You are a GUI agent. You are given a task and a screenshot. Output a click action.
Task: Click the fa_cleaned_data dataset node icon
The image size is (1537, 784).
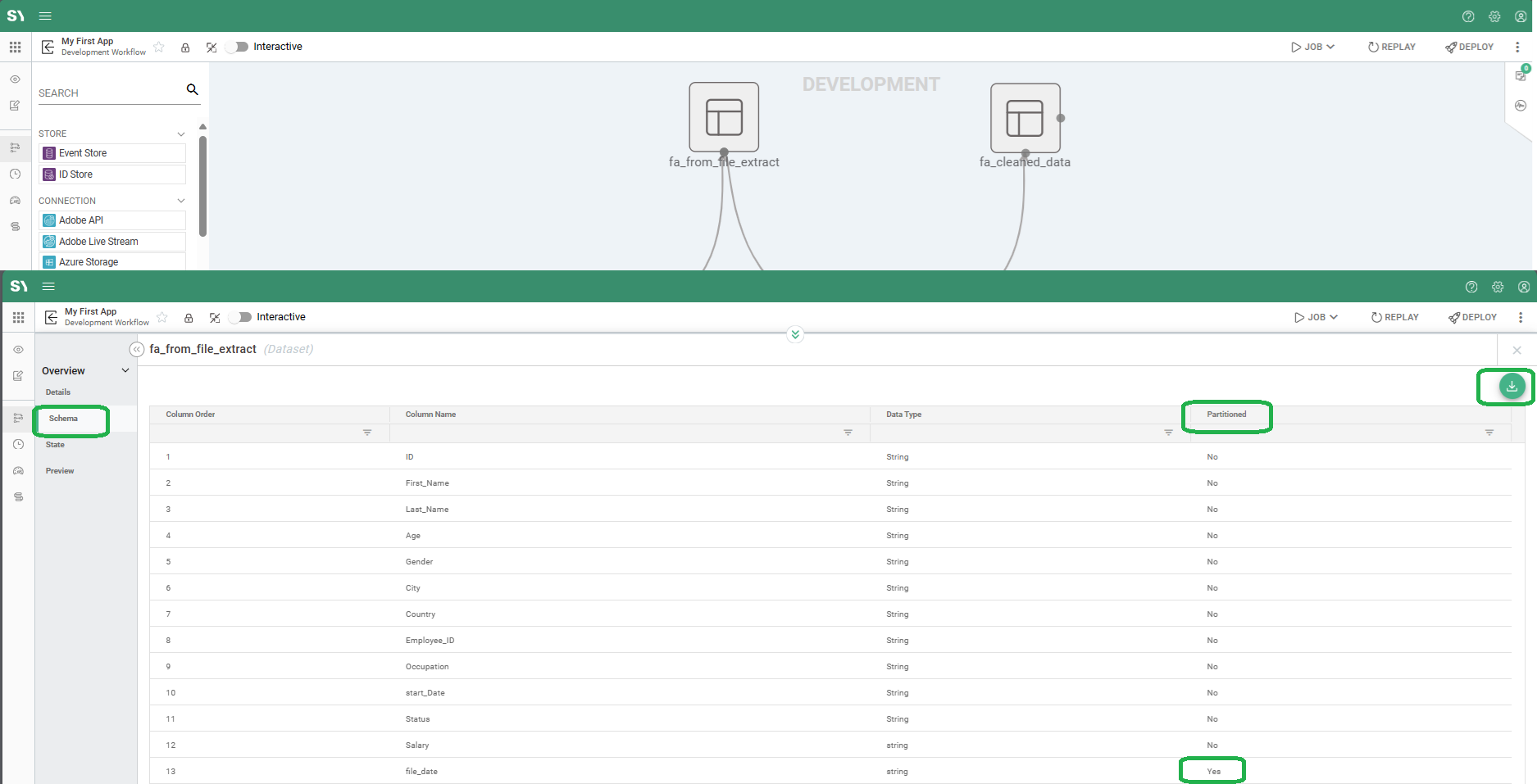coord(1025,117)
